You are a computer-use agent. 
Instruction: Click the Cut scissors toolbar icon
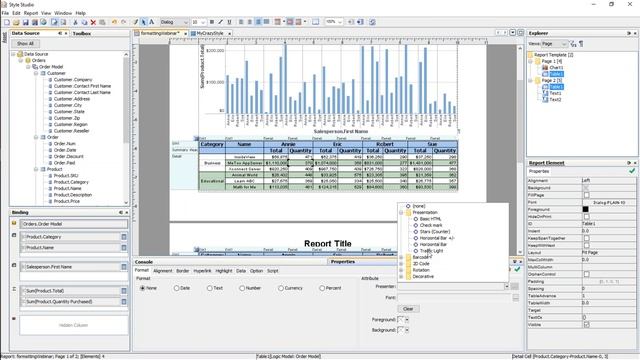tap(75, 22)
